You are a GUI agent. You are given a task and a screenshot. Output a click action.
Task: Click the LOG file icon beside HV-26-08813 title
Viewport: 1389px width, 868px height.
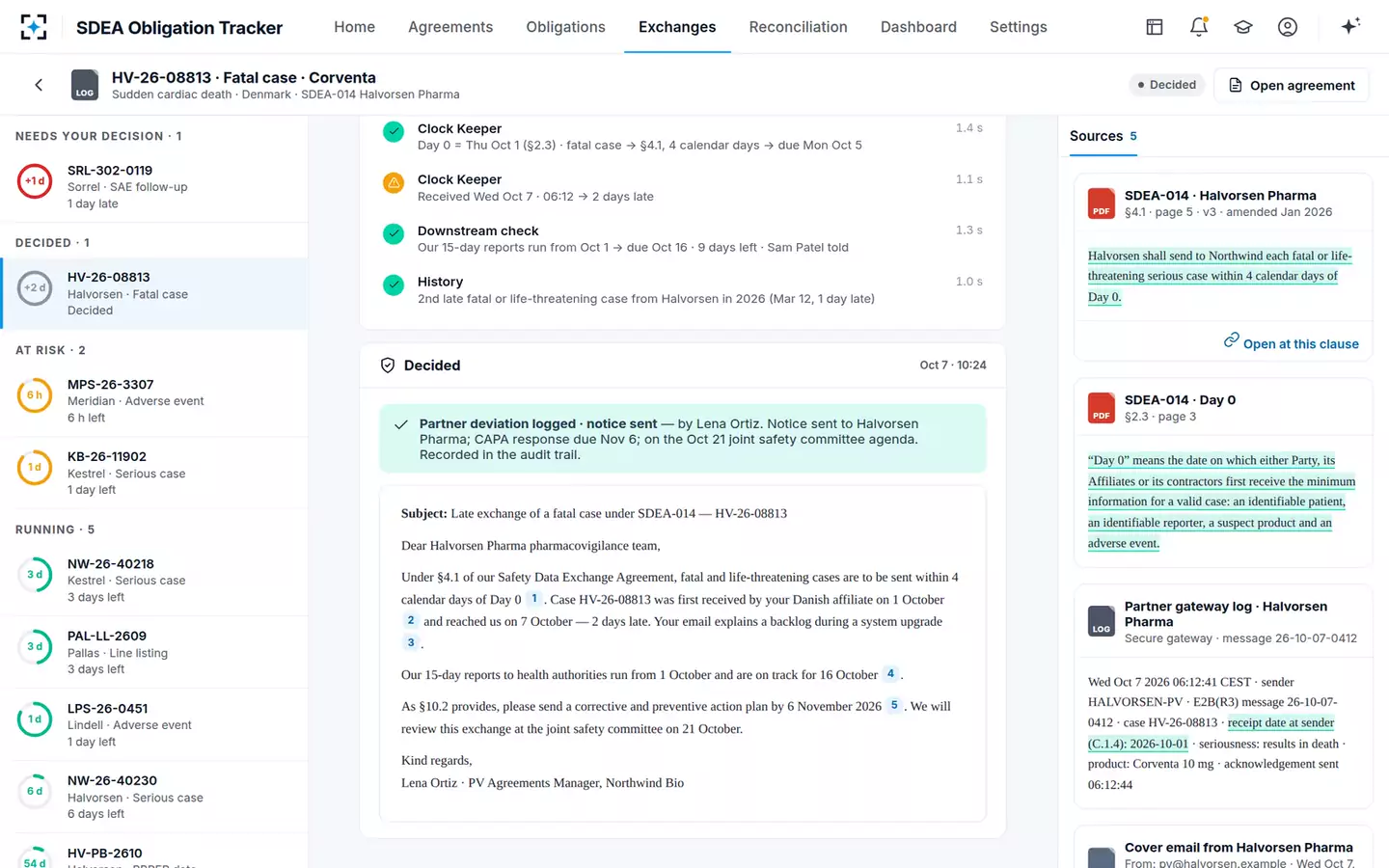(85, 85)
